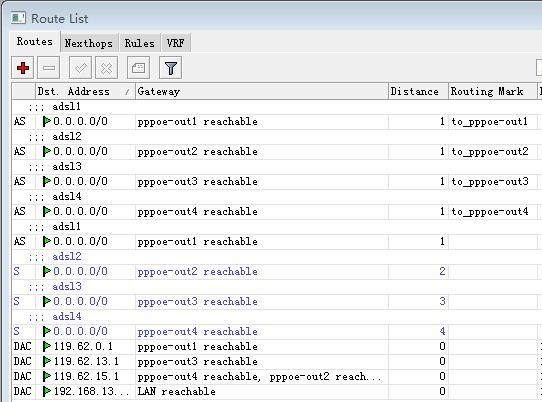Select the static pppoe-out2 route with distance 2

pos(277,271)
